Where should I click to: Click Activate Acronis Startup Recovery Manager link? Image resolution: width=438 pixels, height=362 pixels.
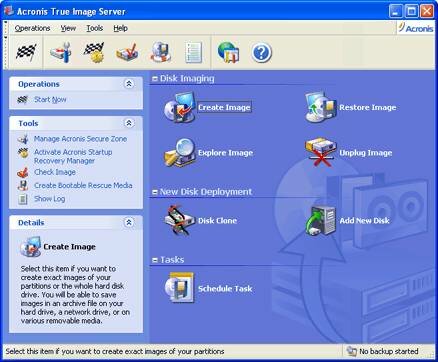(x=73, y=156)
